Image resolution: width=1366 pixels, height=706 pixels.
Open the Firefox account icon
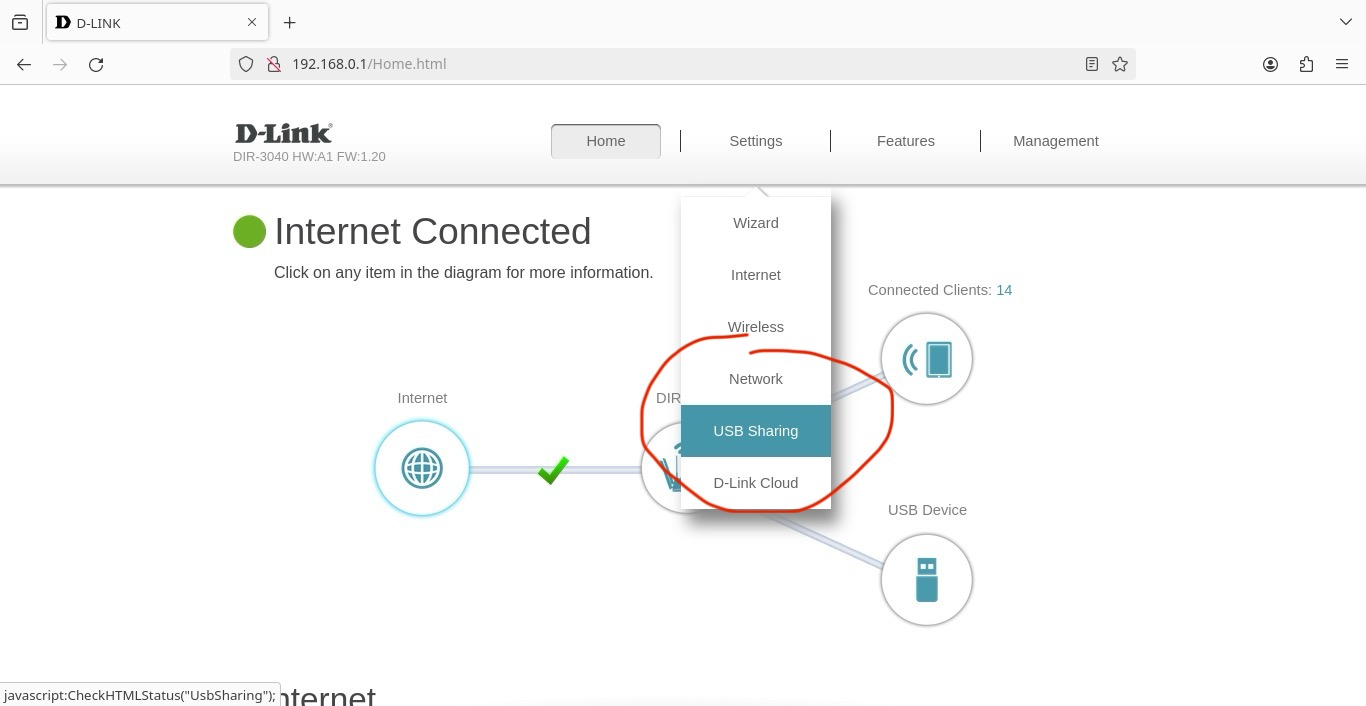click(1270, 64)
